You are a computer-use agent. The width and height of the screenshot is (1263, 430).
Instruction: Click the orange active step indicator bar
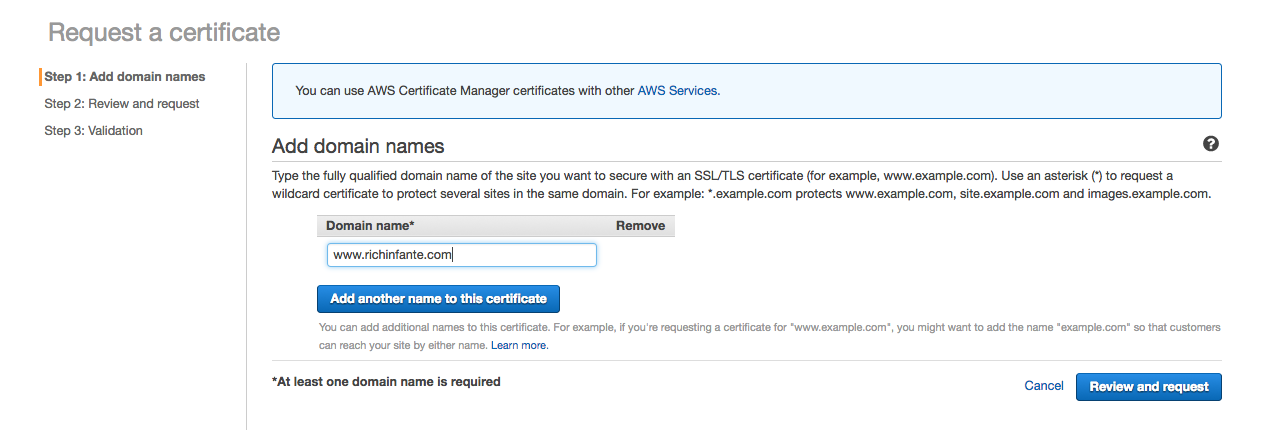pyautogui.click(x=40, y=77)
